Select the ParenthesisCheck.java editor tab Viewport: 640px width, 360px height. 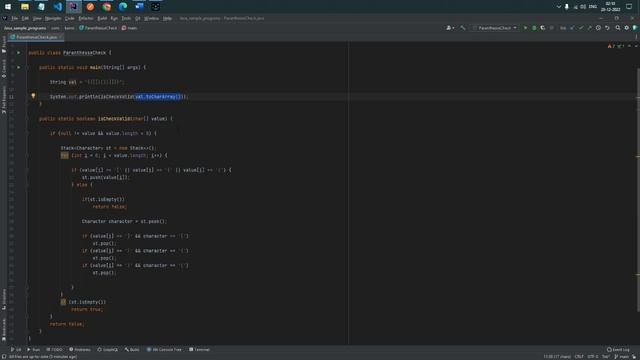point(36,37)
